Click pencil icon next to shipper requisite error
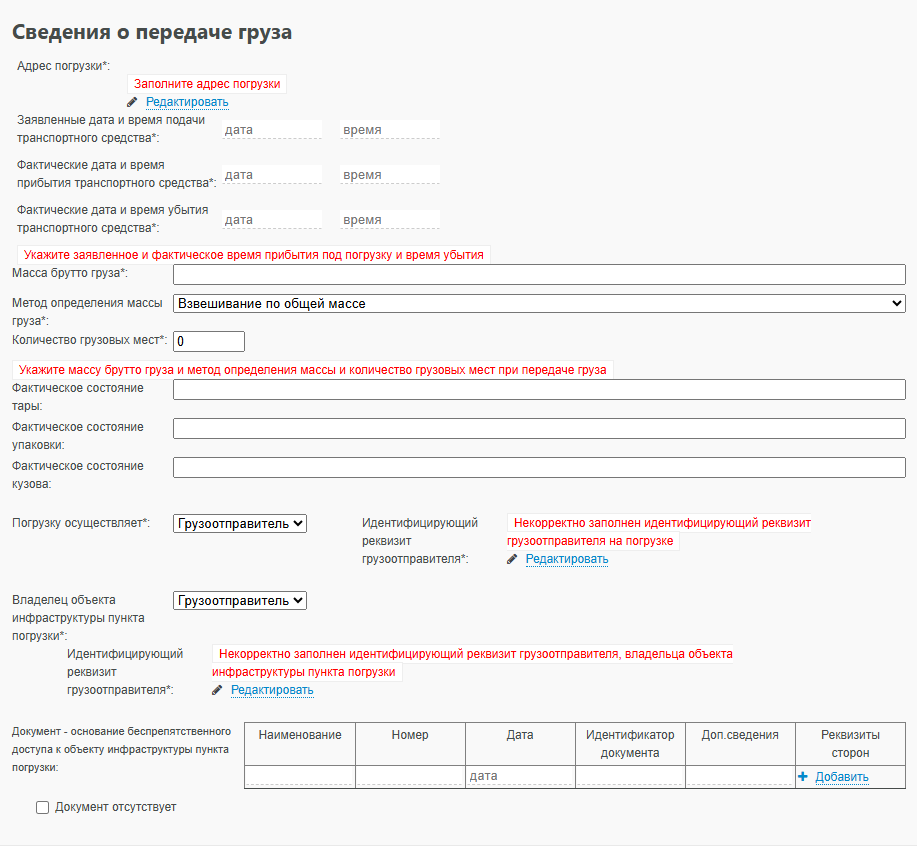 click(512, 560)
